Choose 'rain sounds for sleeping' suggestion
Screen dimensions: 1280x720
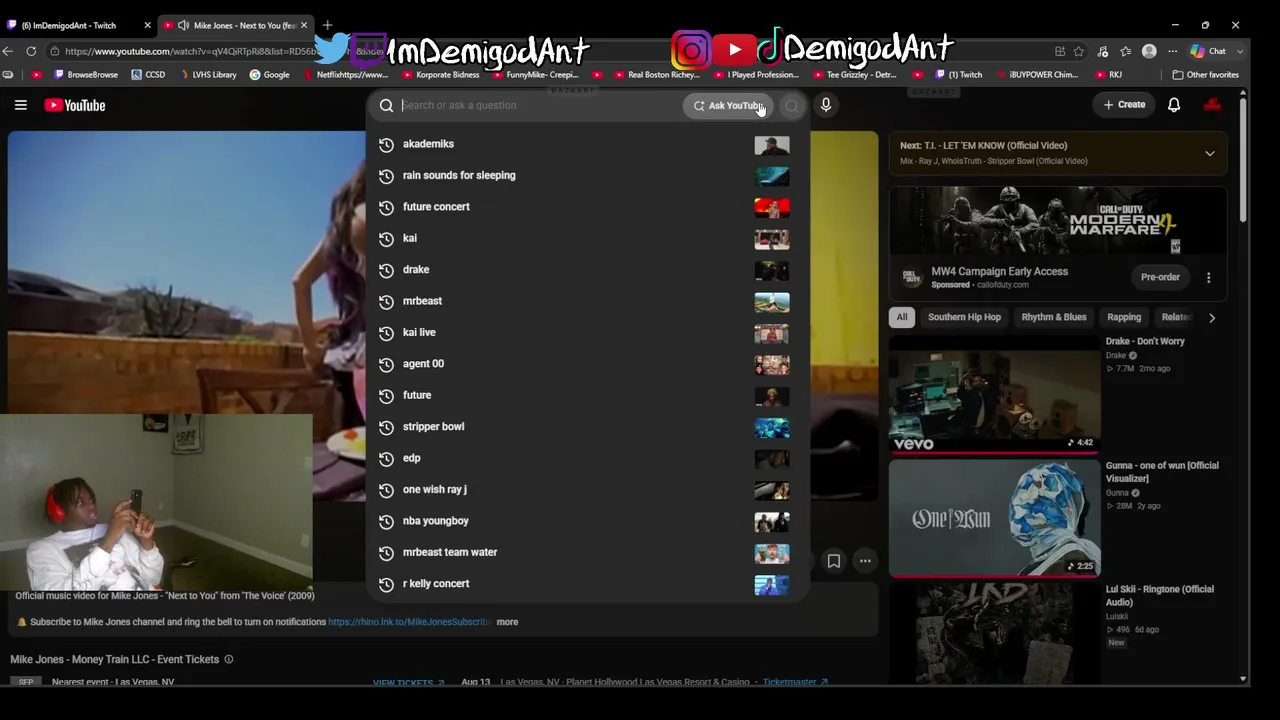coord(587,176)
